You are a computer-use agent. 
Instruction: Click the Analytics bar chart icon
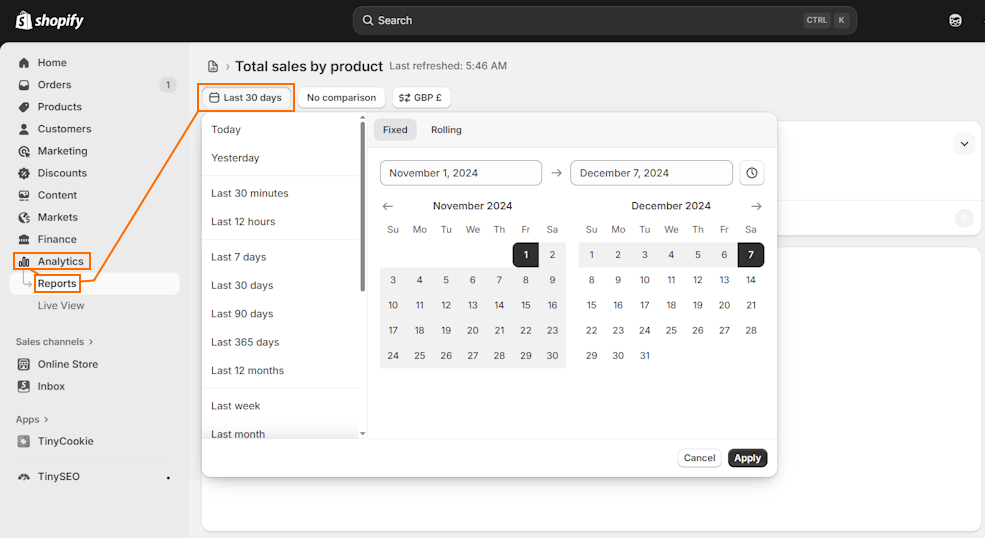coord(24,261)
